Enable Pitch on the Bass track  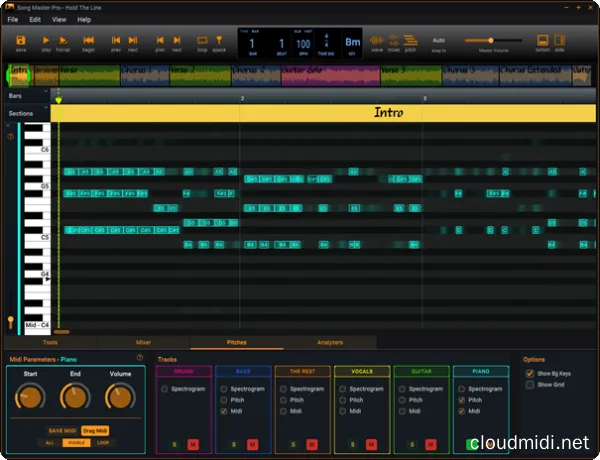point(224,400)
